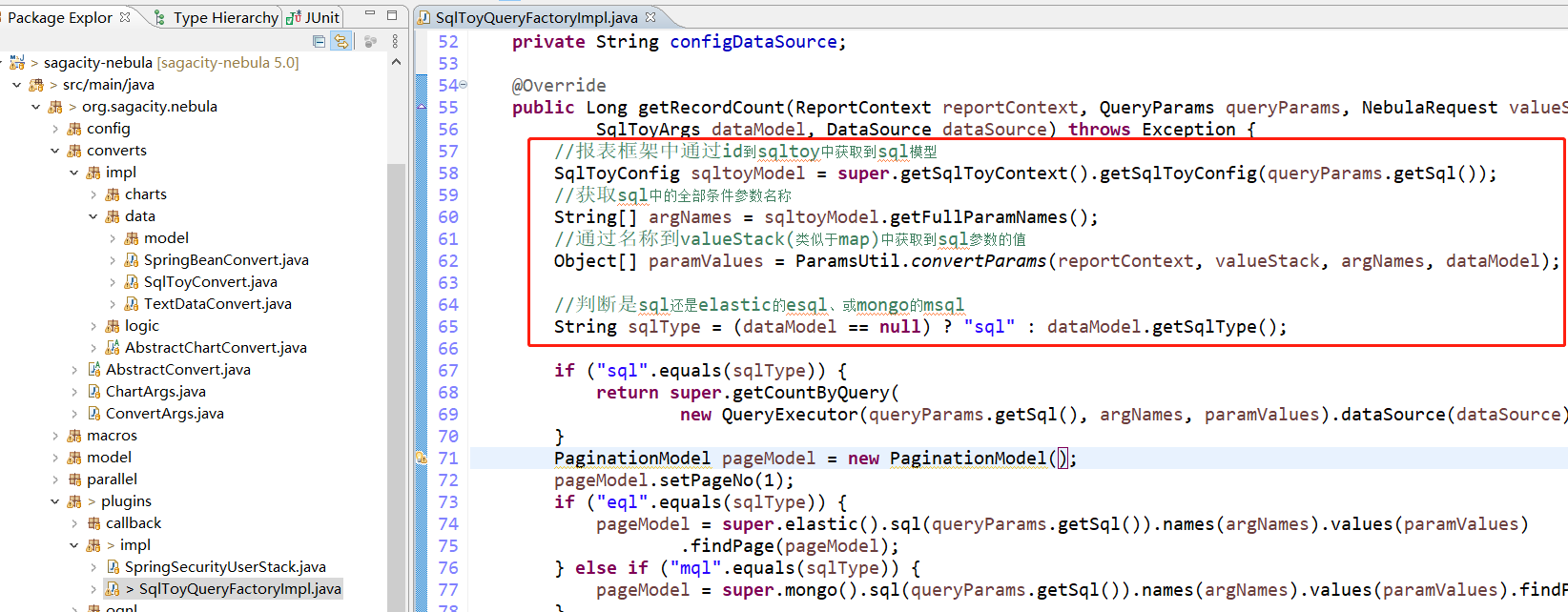Screen dimensions: 1568x612
Task: Click the SqlToyConvert.java file icon
Action: [132, 282]
